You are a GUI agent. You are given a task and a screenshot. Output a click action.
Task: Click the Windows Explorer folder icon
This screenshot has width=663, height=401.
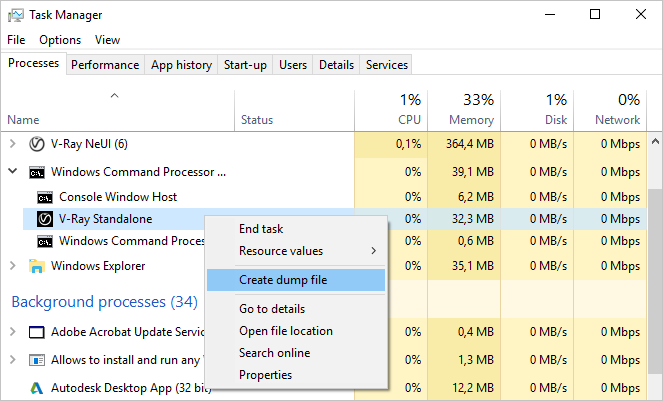pos(37,266)
